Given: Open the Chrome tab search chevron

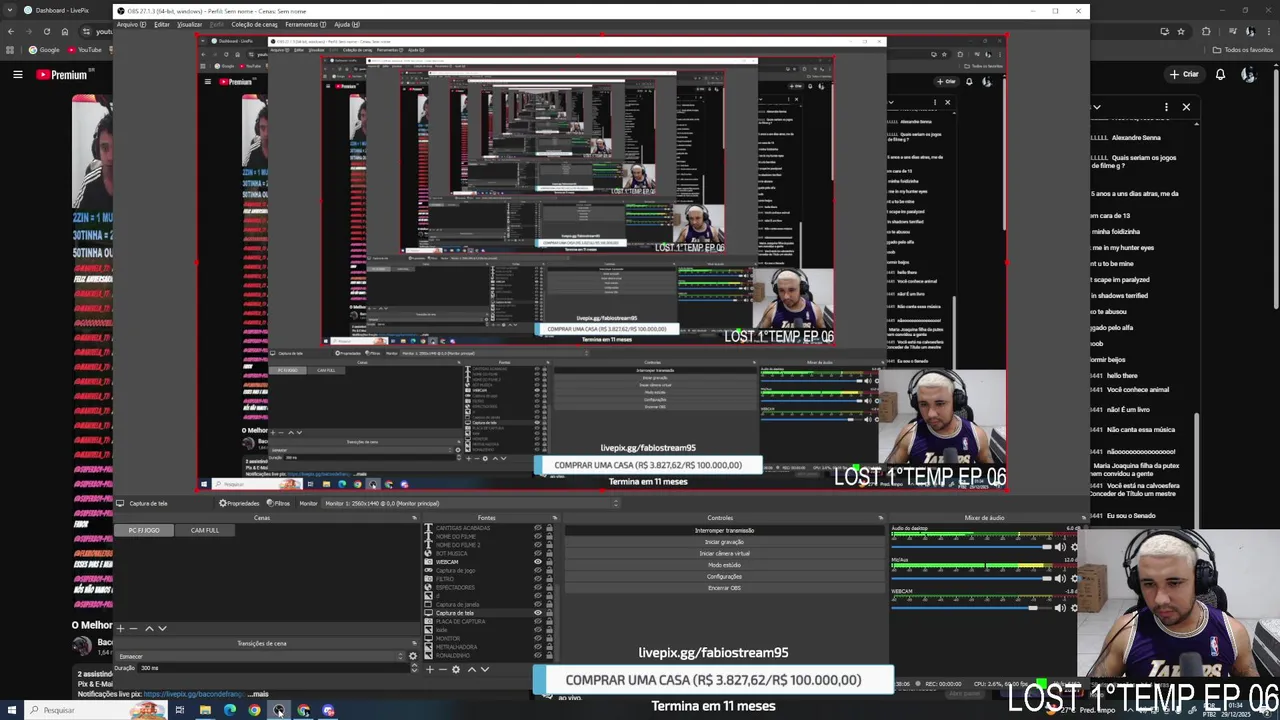Looking at the screenshot, I should pyautogui.click(x=10, y=10).
